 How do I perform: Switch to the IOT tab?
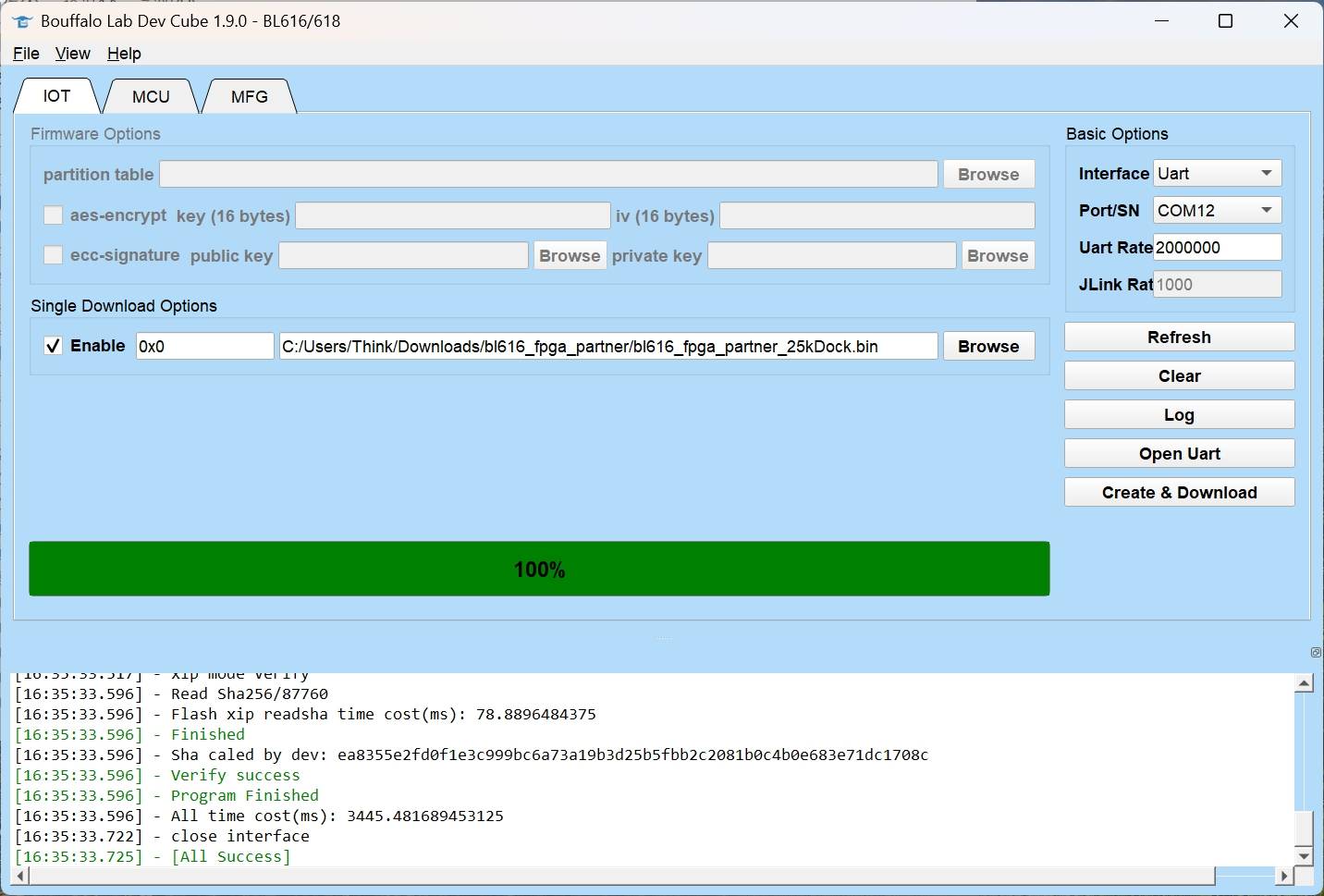(x=56, y=96)
